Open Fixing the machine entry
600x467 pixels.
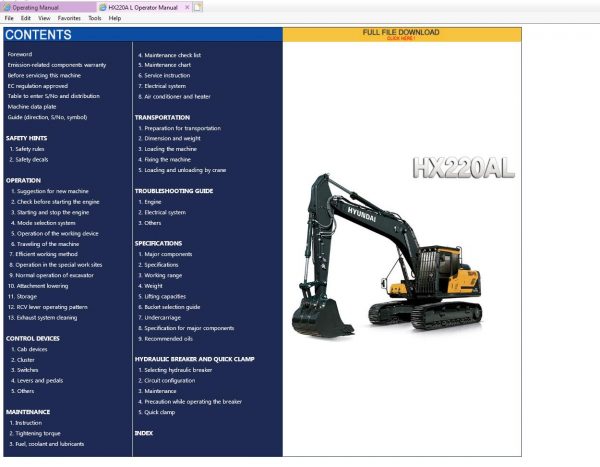pyautogui.click(x=165, y=160)
